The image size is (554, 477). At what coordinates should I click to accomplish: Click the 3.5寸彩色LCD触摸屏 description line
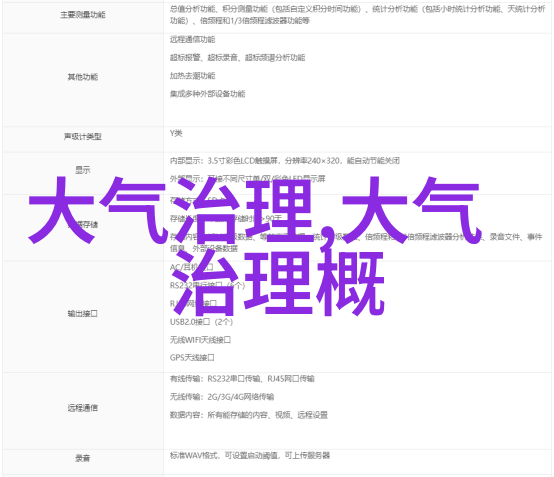click(284, 161)
